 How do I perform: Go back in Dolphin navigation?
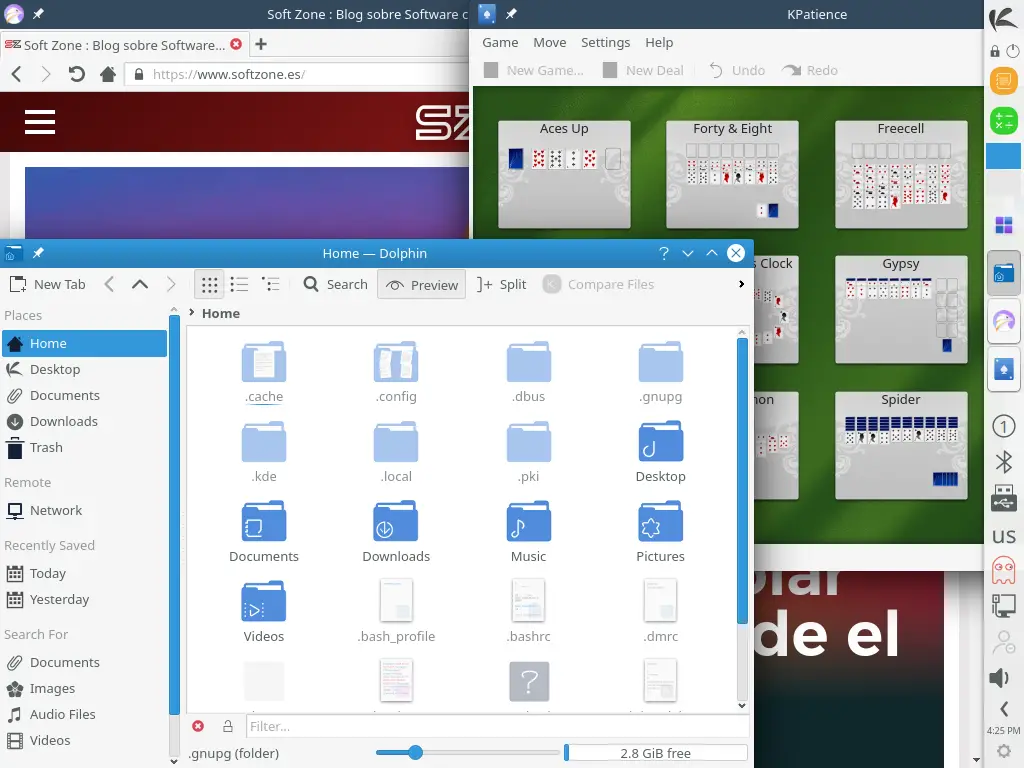(109, 285)
